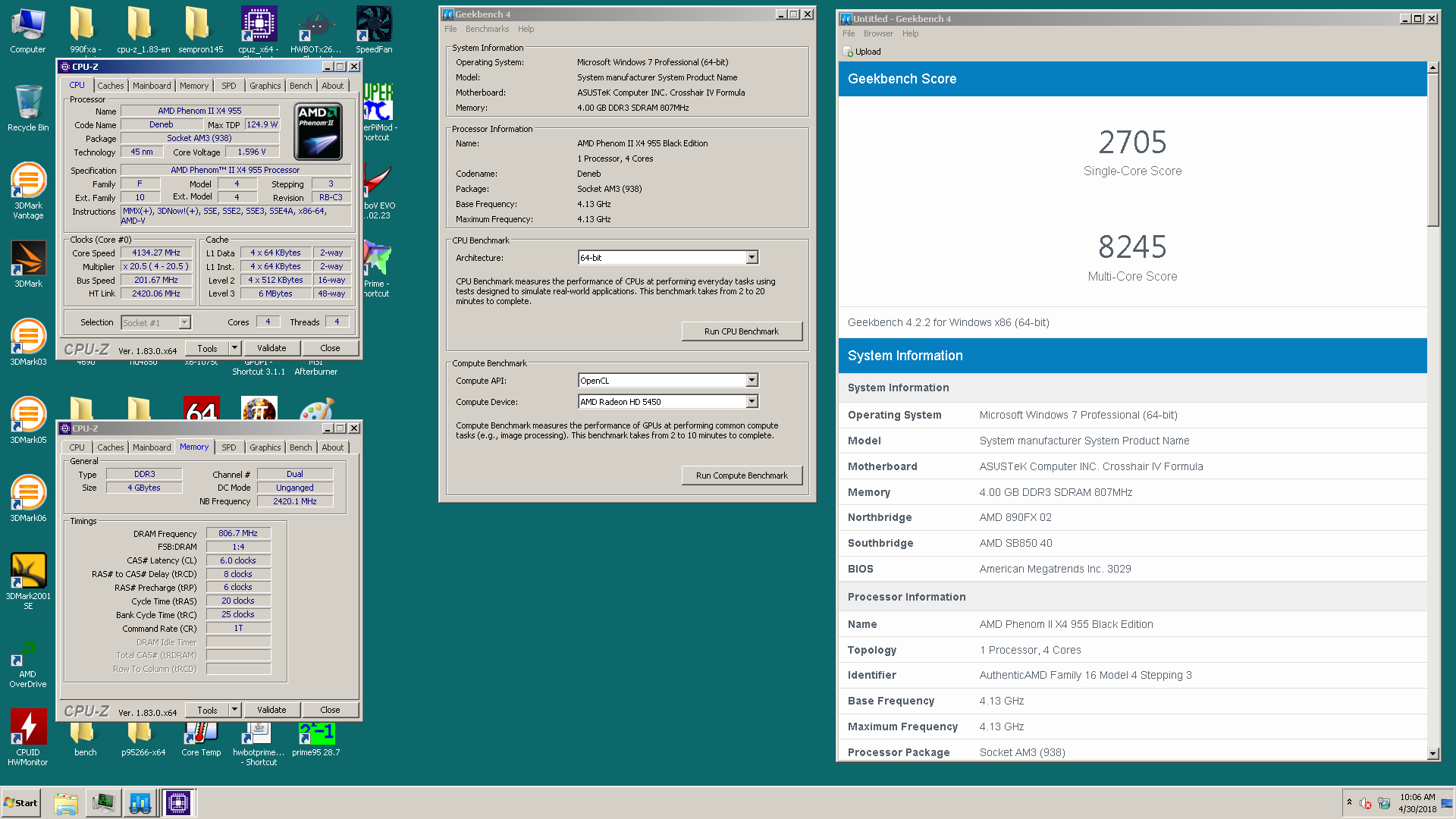Launch the prime95 28.7 icon
This screenshot has width=1456, height=819.
pos(315,739)
